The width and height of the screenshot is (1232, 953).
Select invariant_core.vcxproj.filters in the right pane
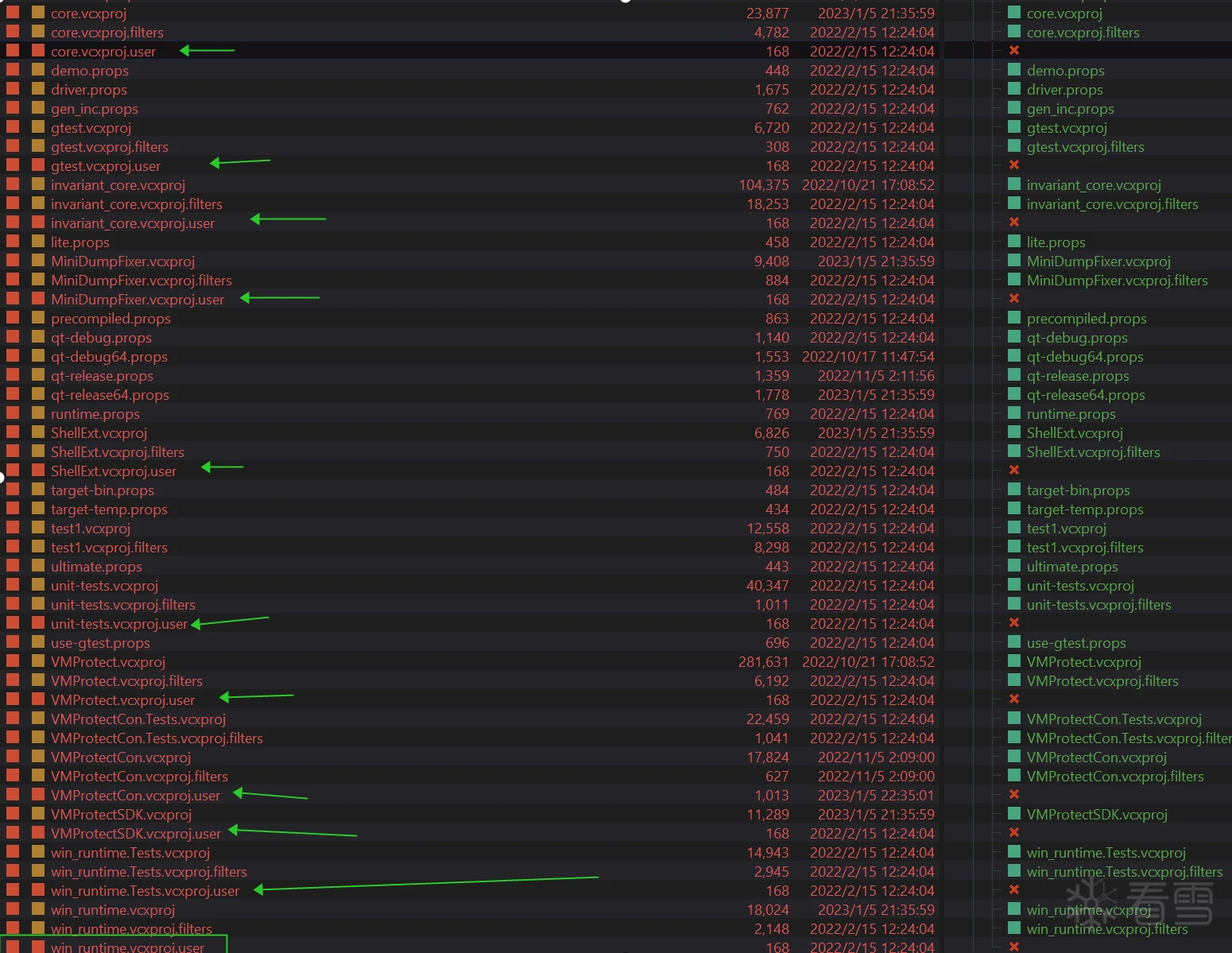pyautogui.click(x=1112, y=204)
